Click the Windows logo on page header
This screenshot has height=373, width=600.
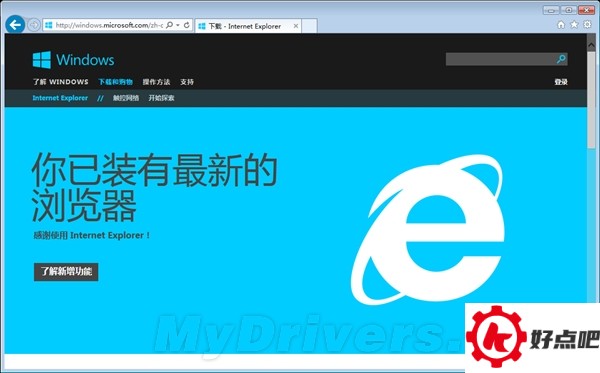click(73, 60)
